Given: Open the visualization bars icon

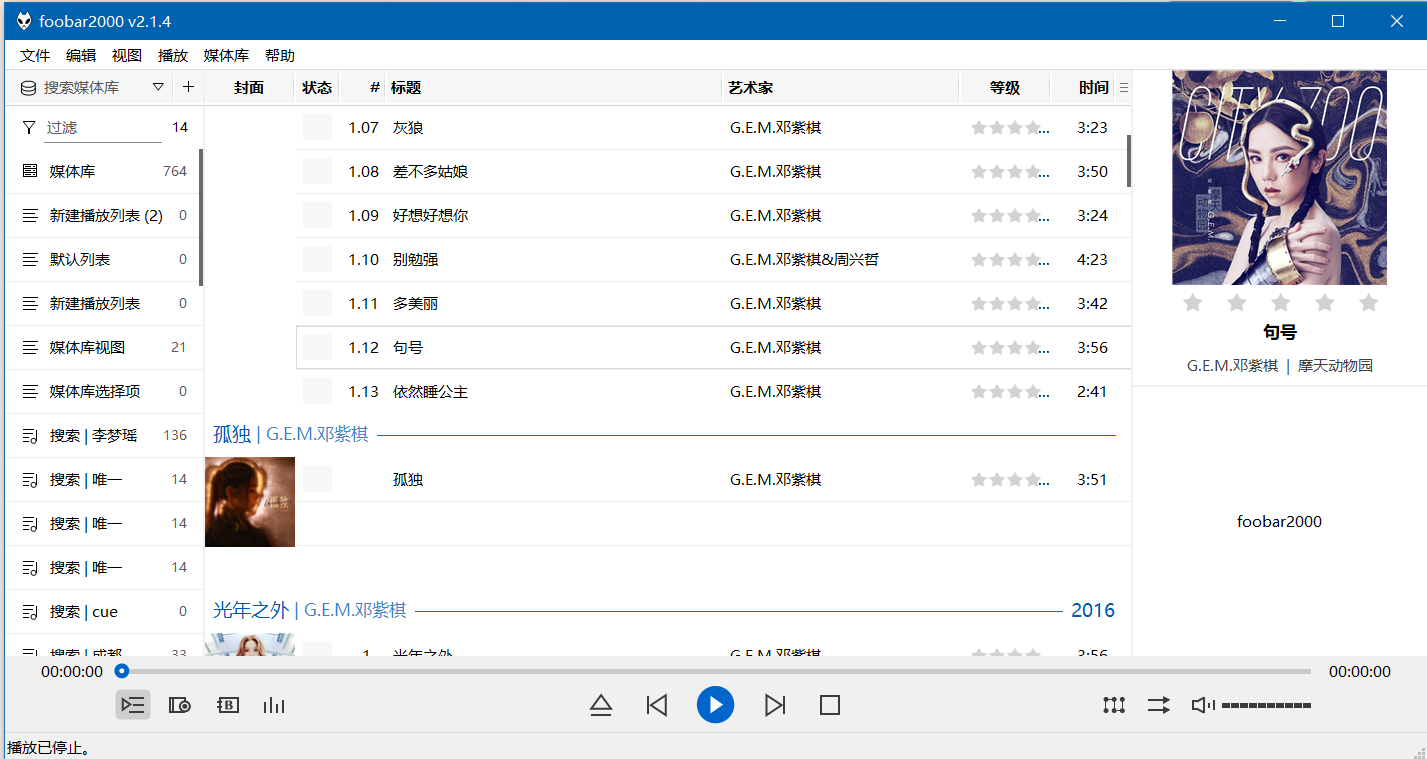Looking at the screenshot, I should (274, 705).
